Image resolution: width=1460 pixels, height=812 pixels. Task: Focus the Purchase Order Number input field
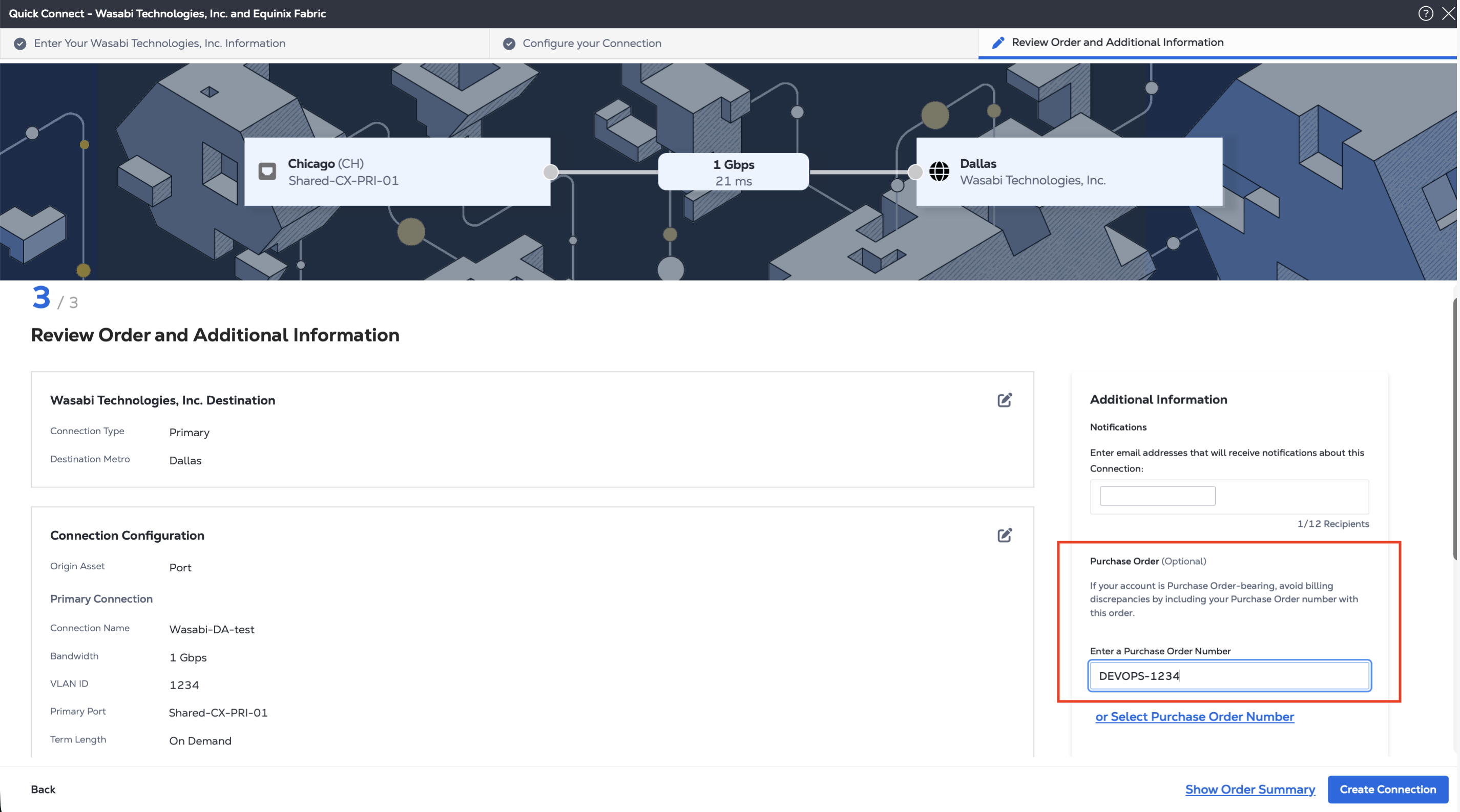tap(1229, 675)
